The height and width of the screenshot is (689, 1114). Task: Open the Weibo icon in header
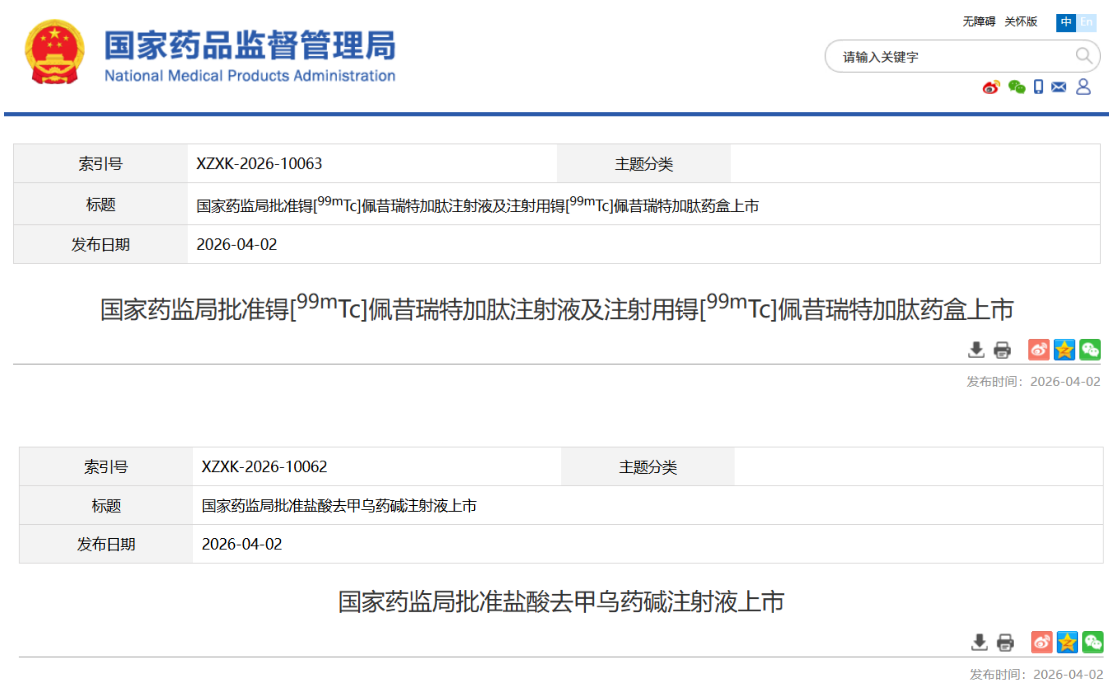[990, 87]
